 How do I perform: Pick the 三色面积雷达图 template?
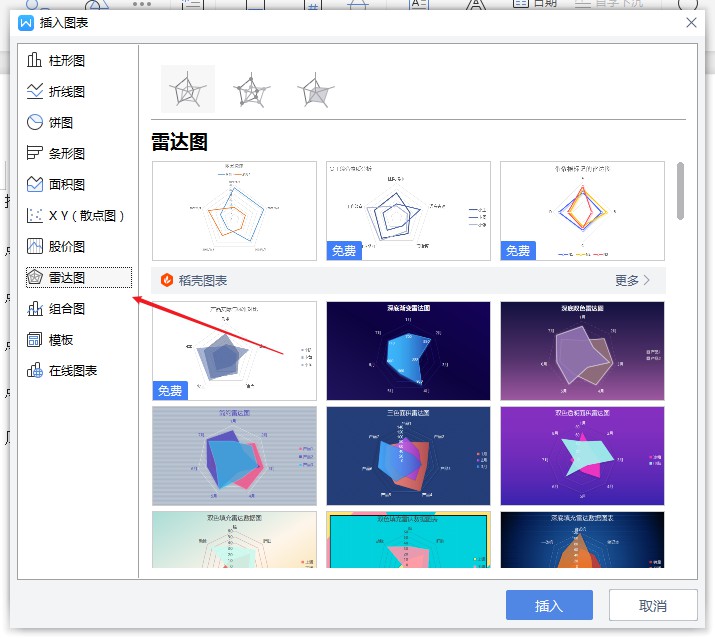point(409,456)
